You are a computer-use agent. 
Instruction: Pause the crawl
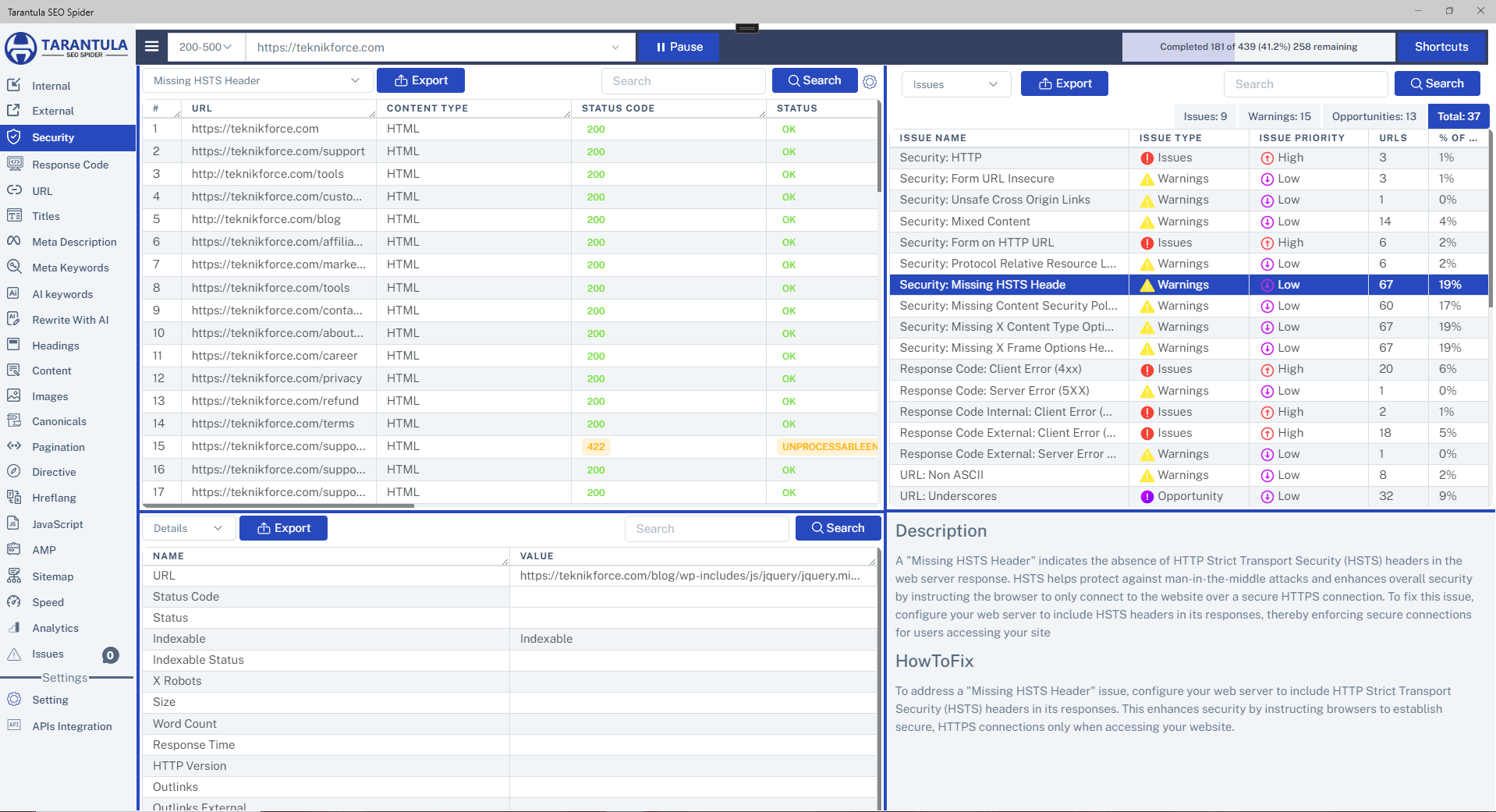tap(679, 47)
